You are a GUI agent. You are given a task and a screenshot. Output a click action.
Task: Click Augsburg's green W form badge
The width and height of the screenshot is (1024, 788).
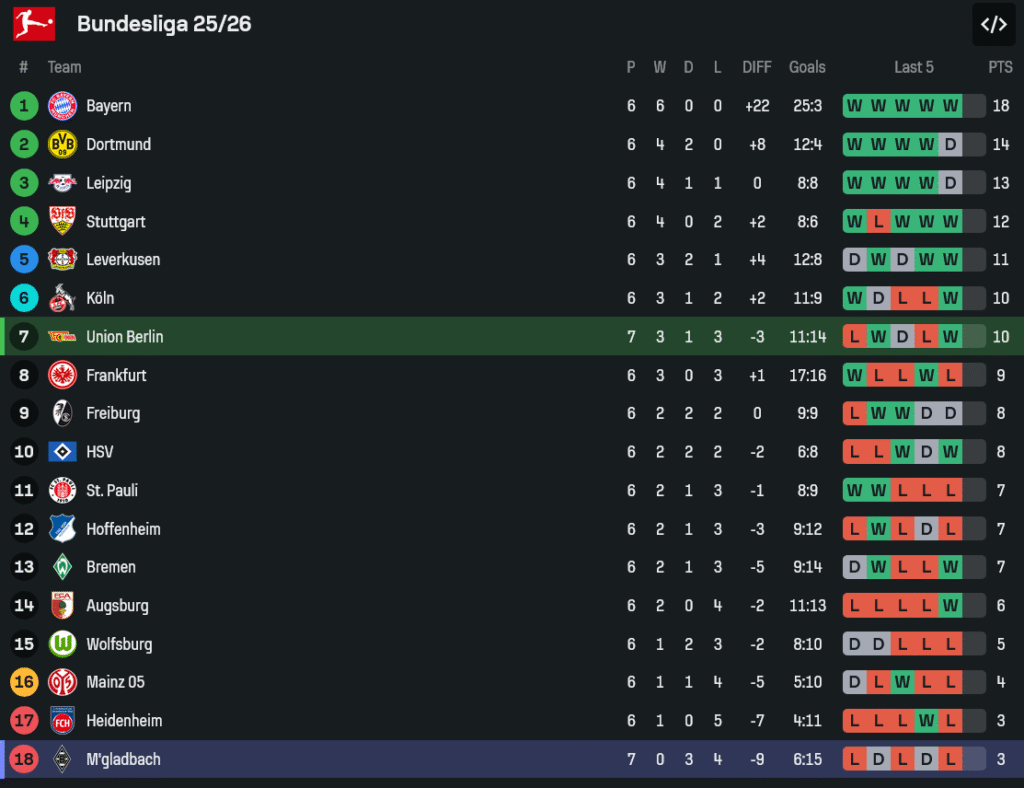click(x=950, y=605)
